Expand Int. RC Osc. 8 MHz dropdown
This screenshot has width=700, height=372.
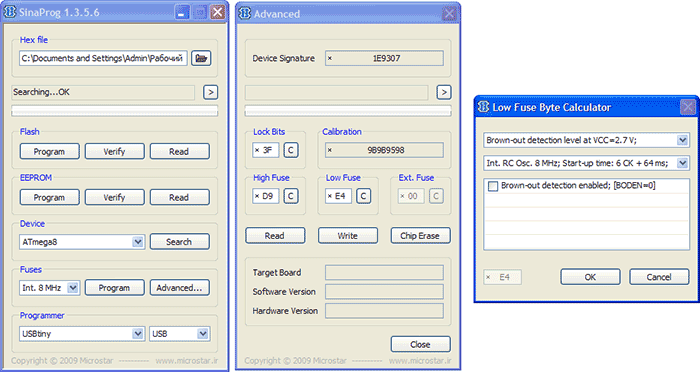pos(682,163)
